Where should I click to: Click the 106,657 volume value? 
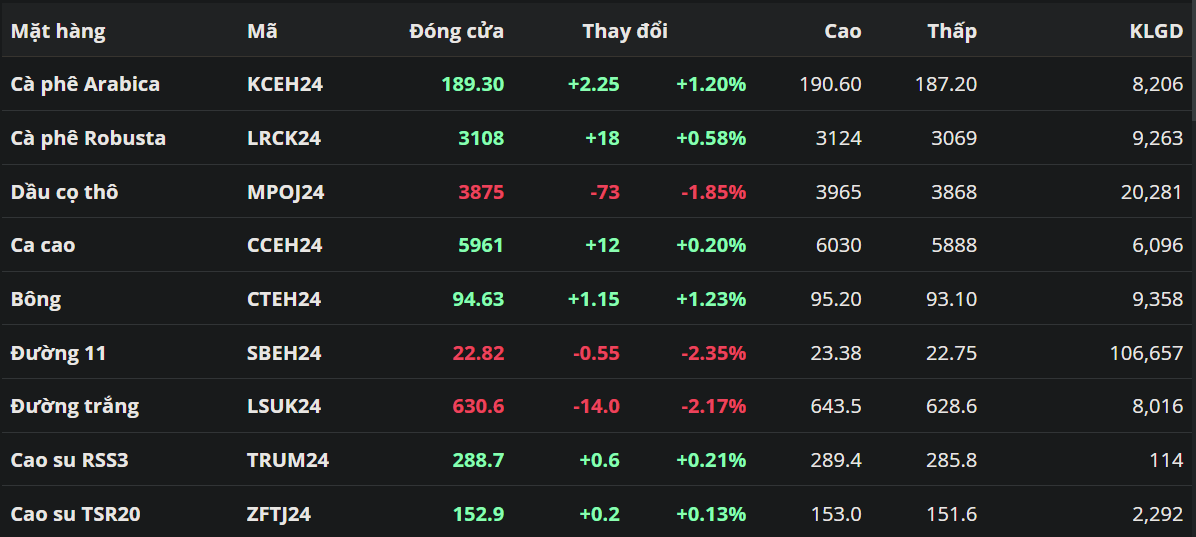(1146, 353)
